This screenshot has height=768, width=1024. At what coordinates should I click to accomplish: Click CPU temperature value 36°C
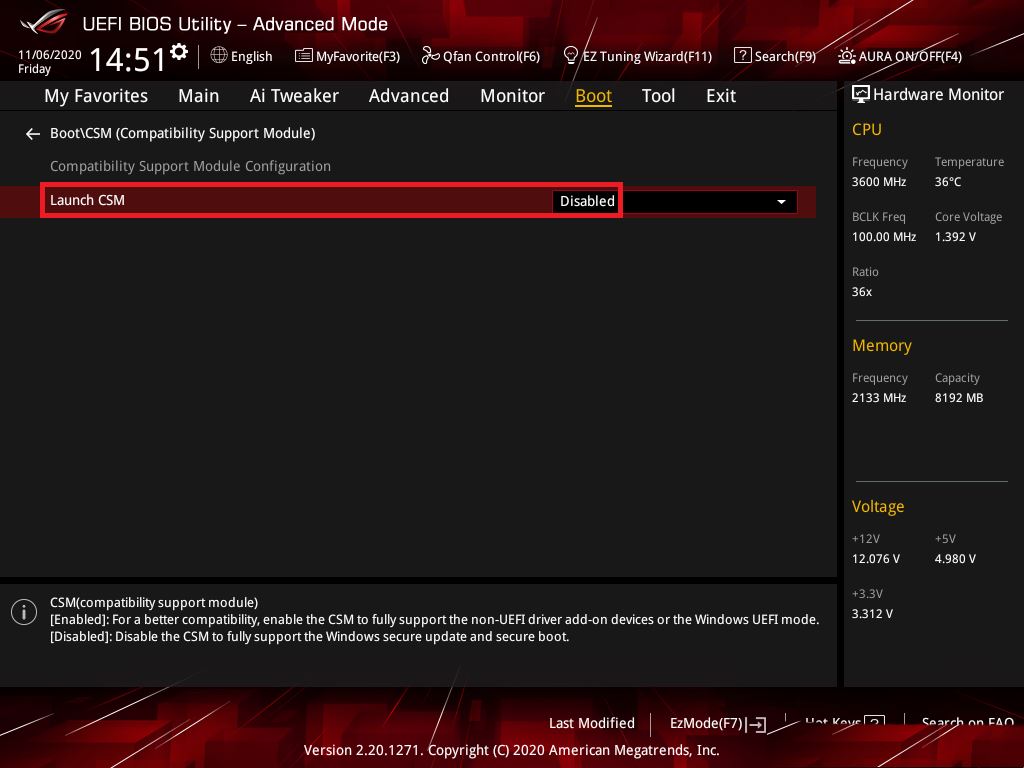pyautogui.click(x=948, y=182)
